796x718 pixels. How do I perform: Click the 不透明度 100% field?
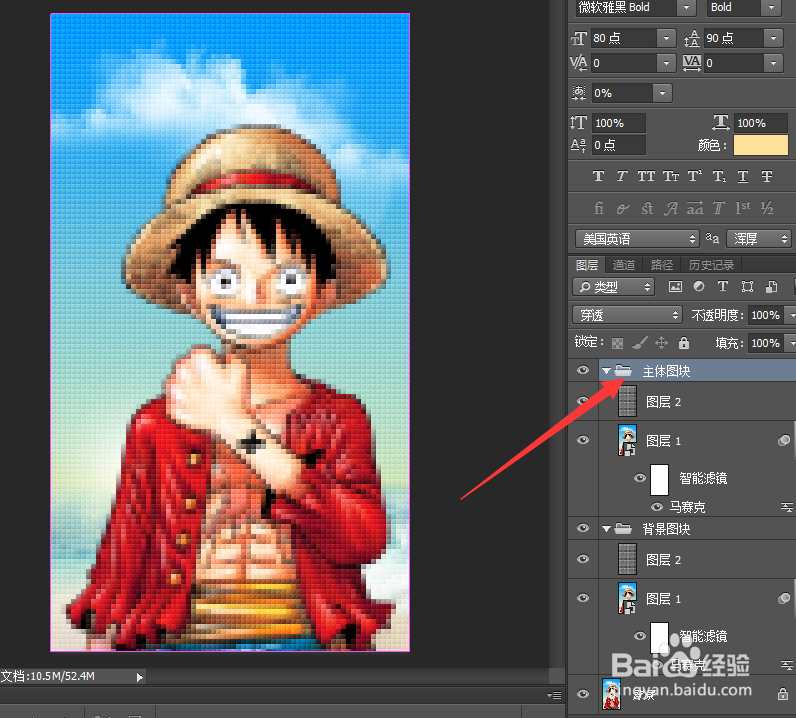765,315
